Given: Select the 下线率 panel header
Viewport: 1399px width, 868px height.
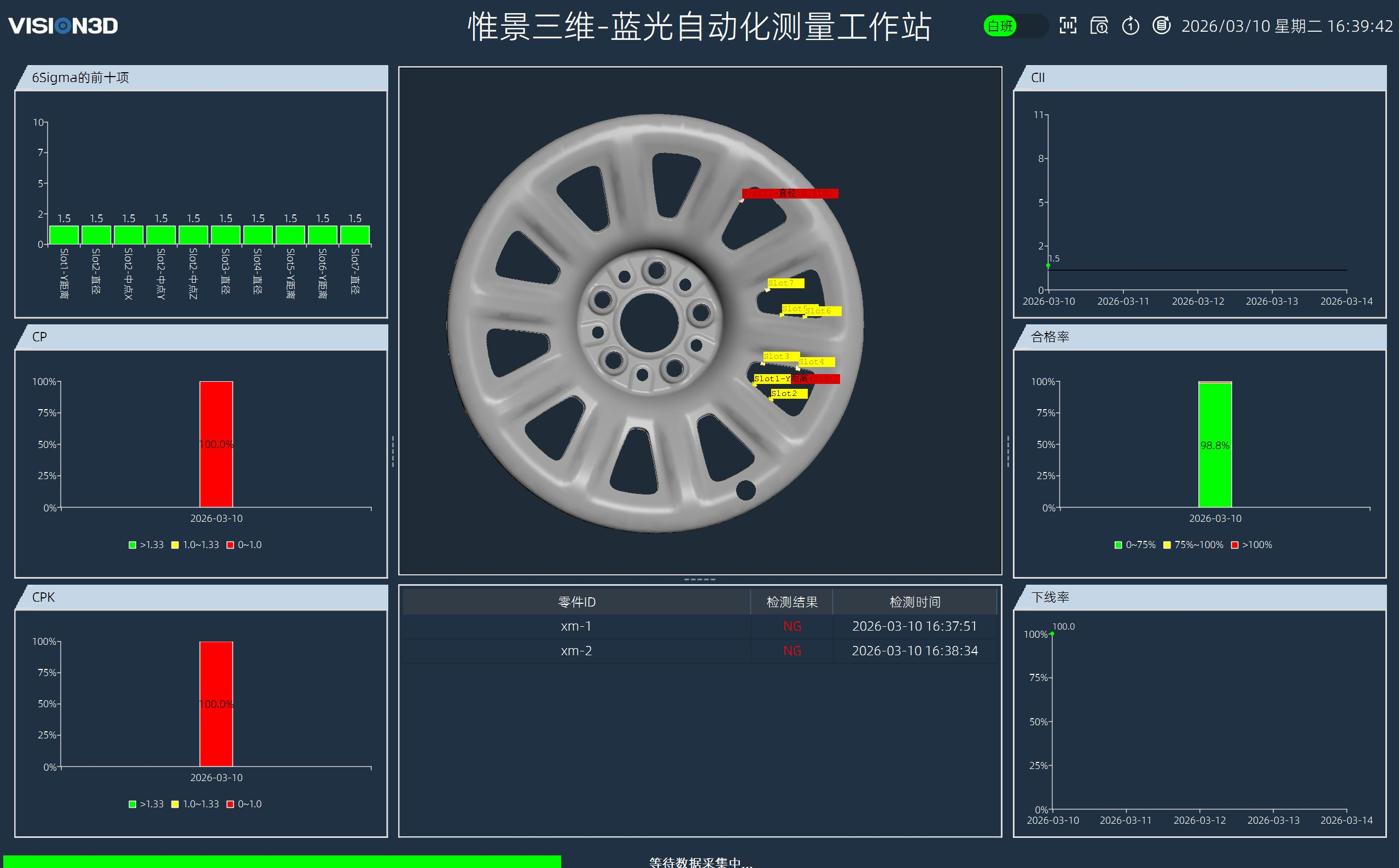Looking at the screenshot, I should tap(1200, 597).
